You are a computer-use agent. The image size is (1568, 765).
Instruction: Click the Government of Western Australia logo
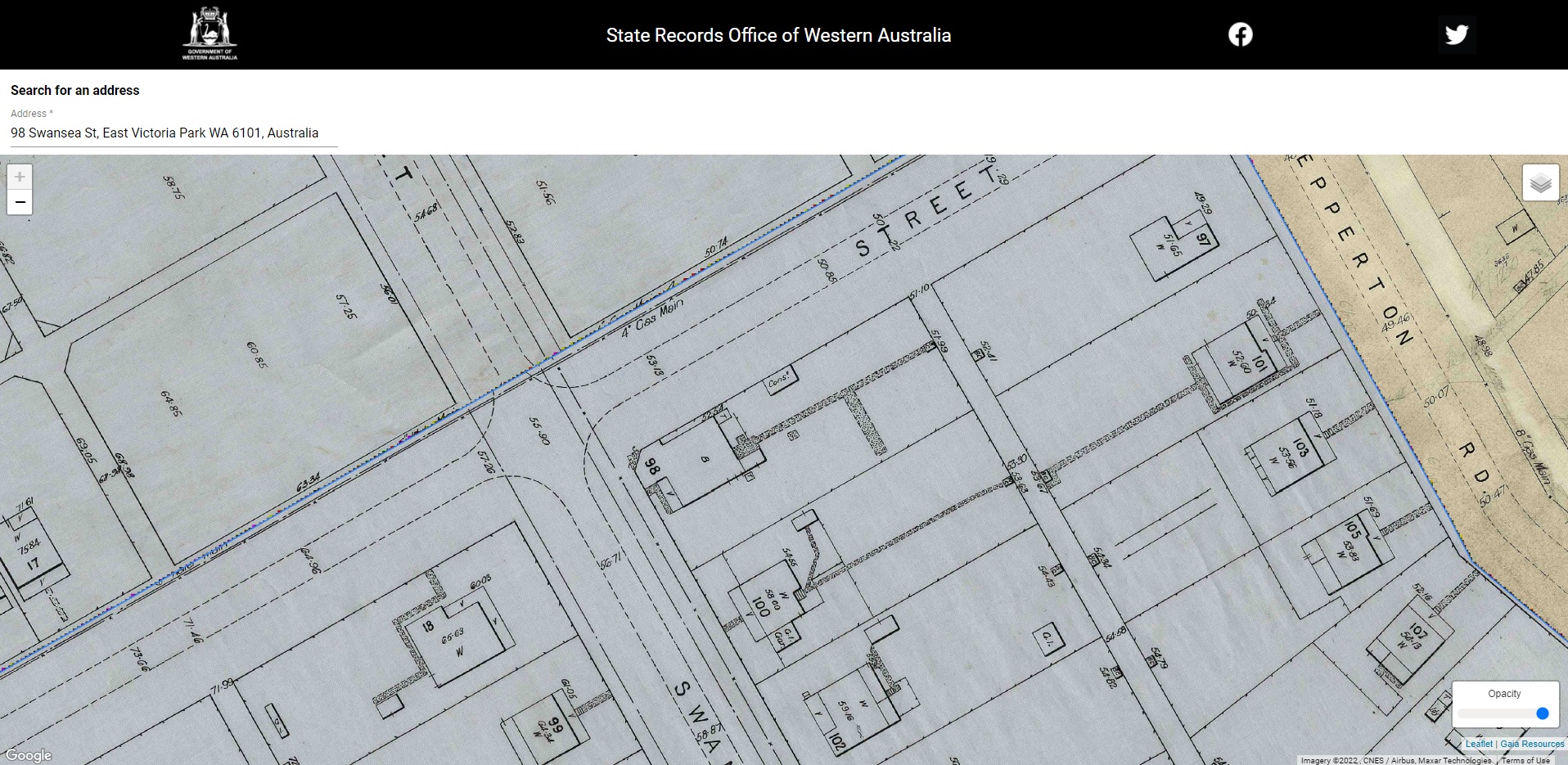tap(210, 34)
